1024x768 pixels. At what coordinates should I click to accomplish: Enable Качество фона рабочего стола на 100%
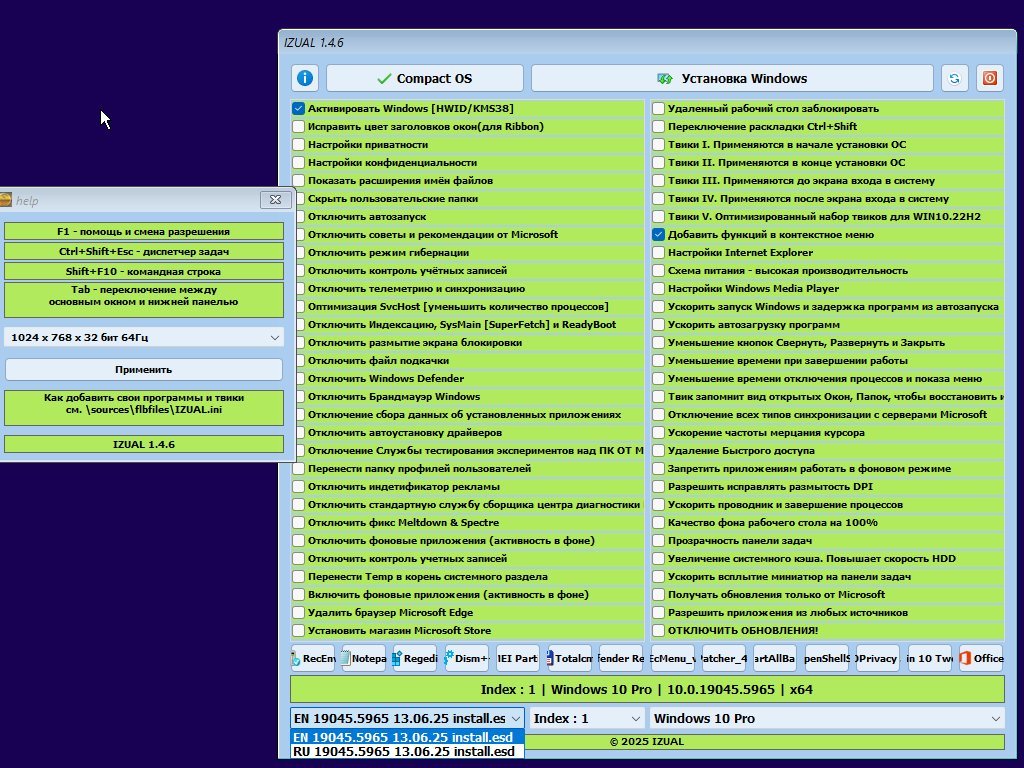pos(658,522)
